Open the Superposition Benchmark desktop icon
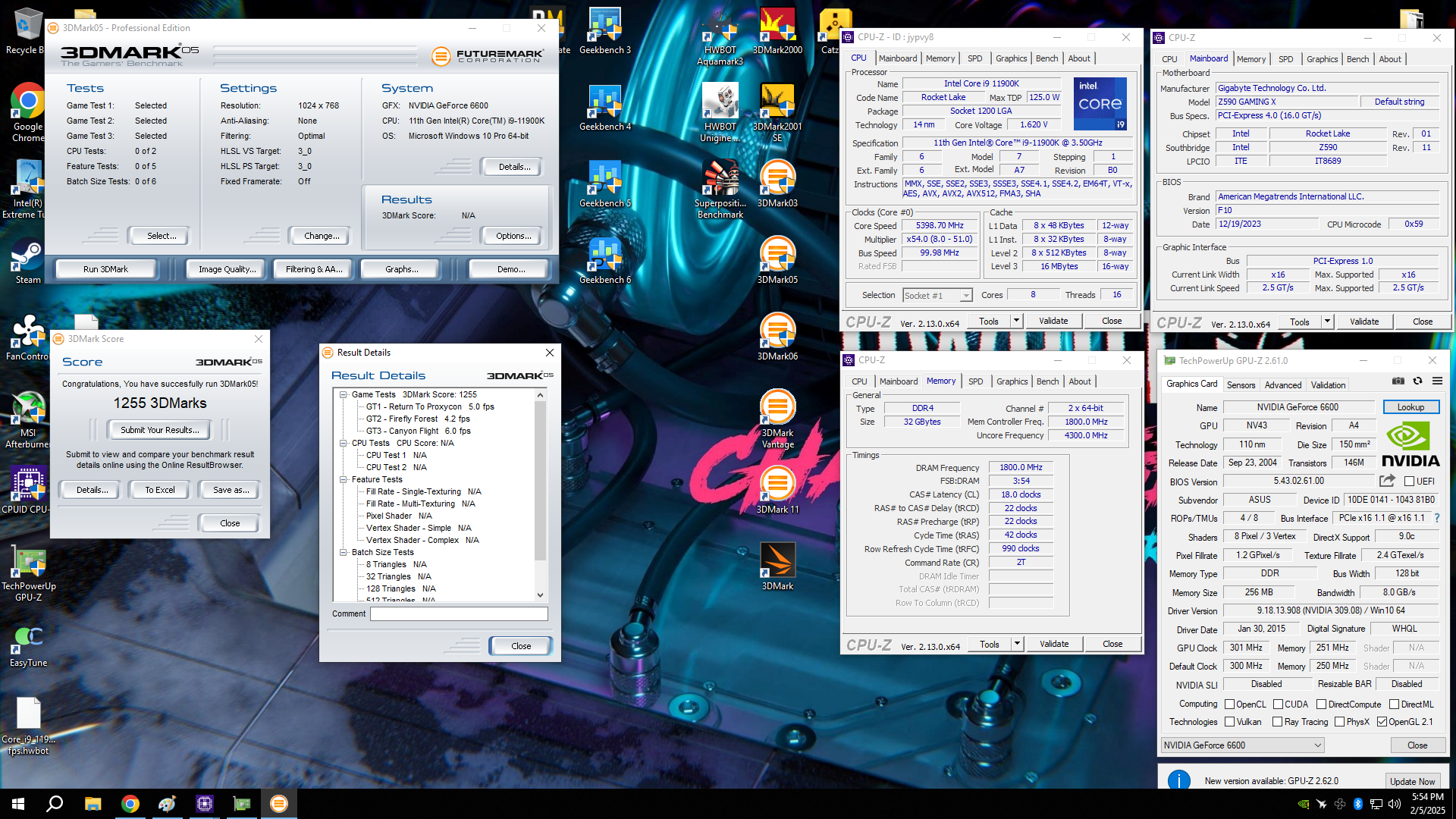The width and height of the screenshot is (1456, 819). pos(720,190)
